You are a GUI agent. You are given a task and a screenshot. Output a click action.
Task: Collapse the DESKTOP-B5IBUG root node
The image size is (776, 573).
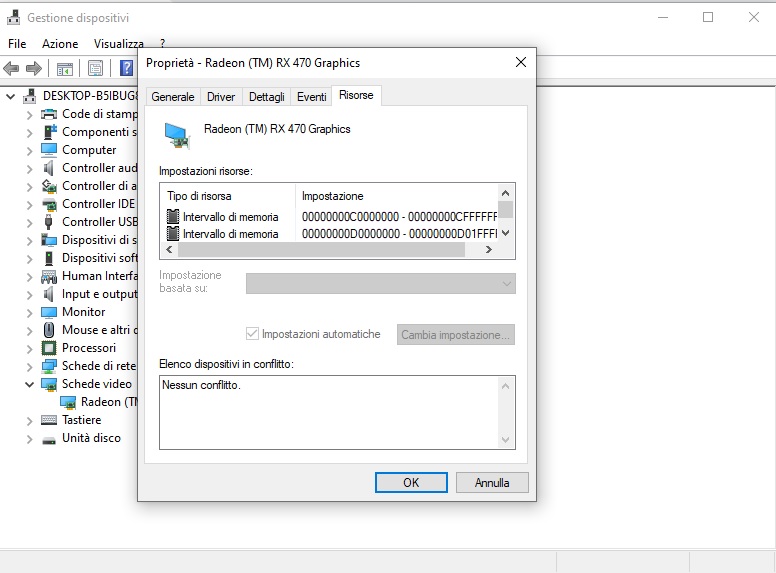[x=10, y=96]
